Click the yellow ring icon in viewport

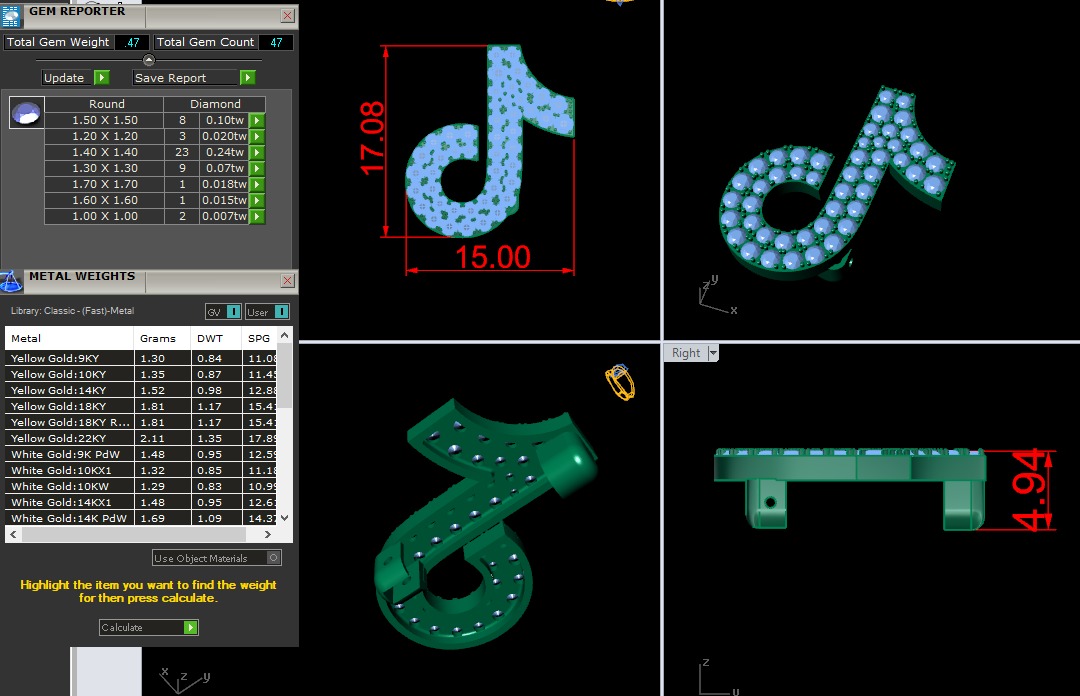pyautogui.click(x=620, y=382)
